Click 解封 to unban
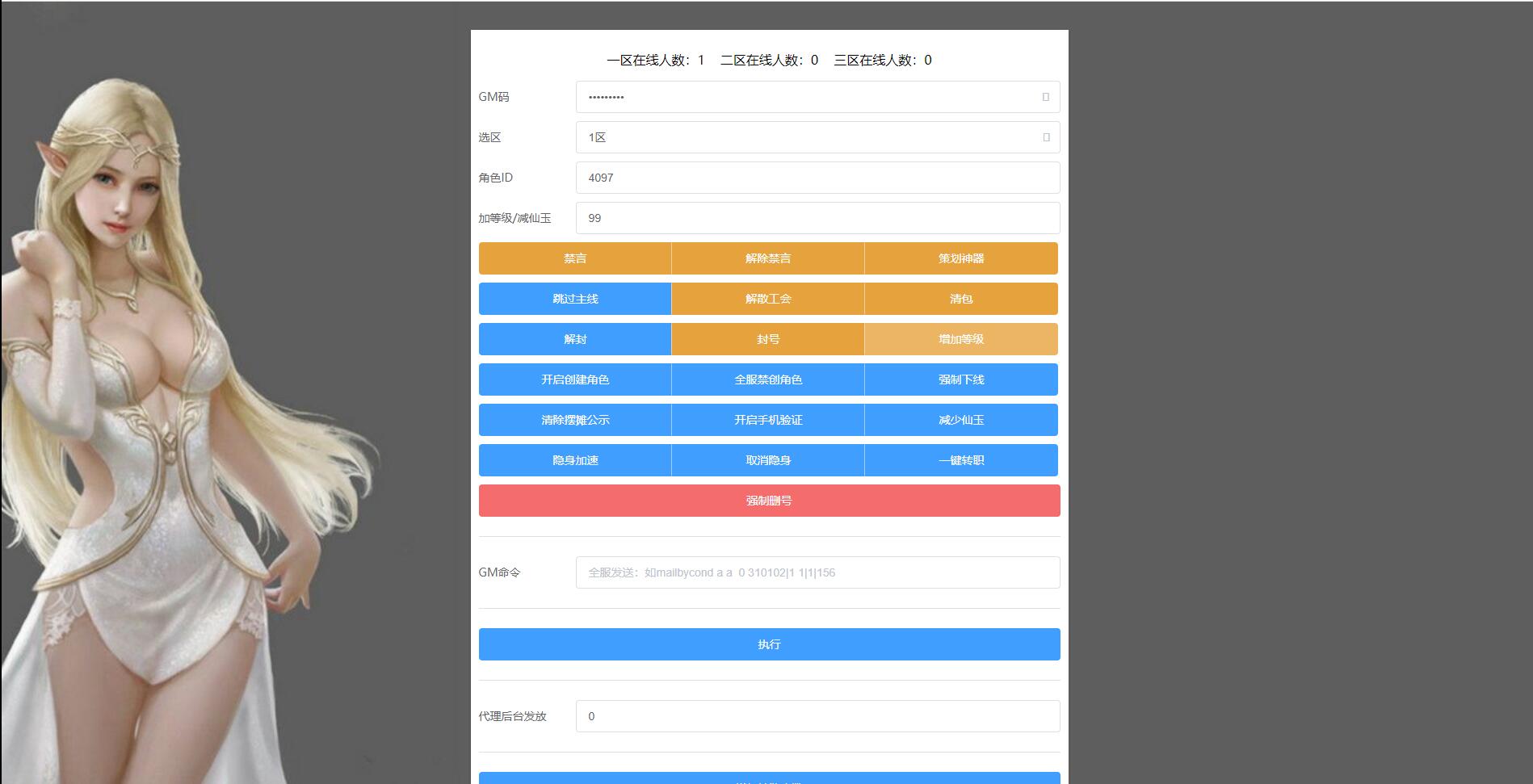The width and height of the screenshot is (1533, 784). (575, 339)
